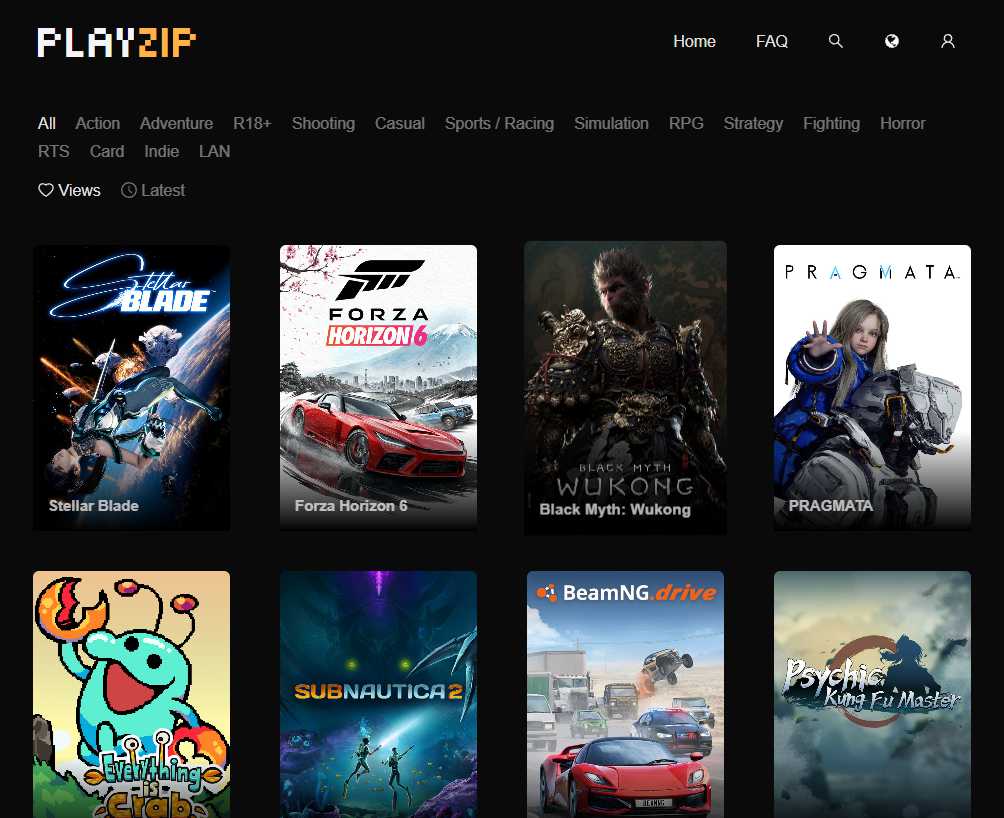This screenshot has width=1004, height=818.
Task: Open the Everything is Crab card
Action: (131, 694)
